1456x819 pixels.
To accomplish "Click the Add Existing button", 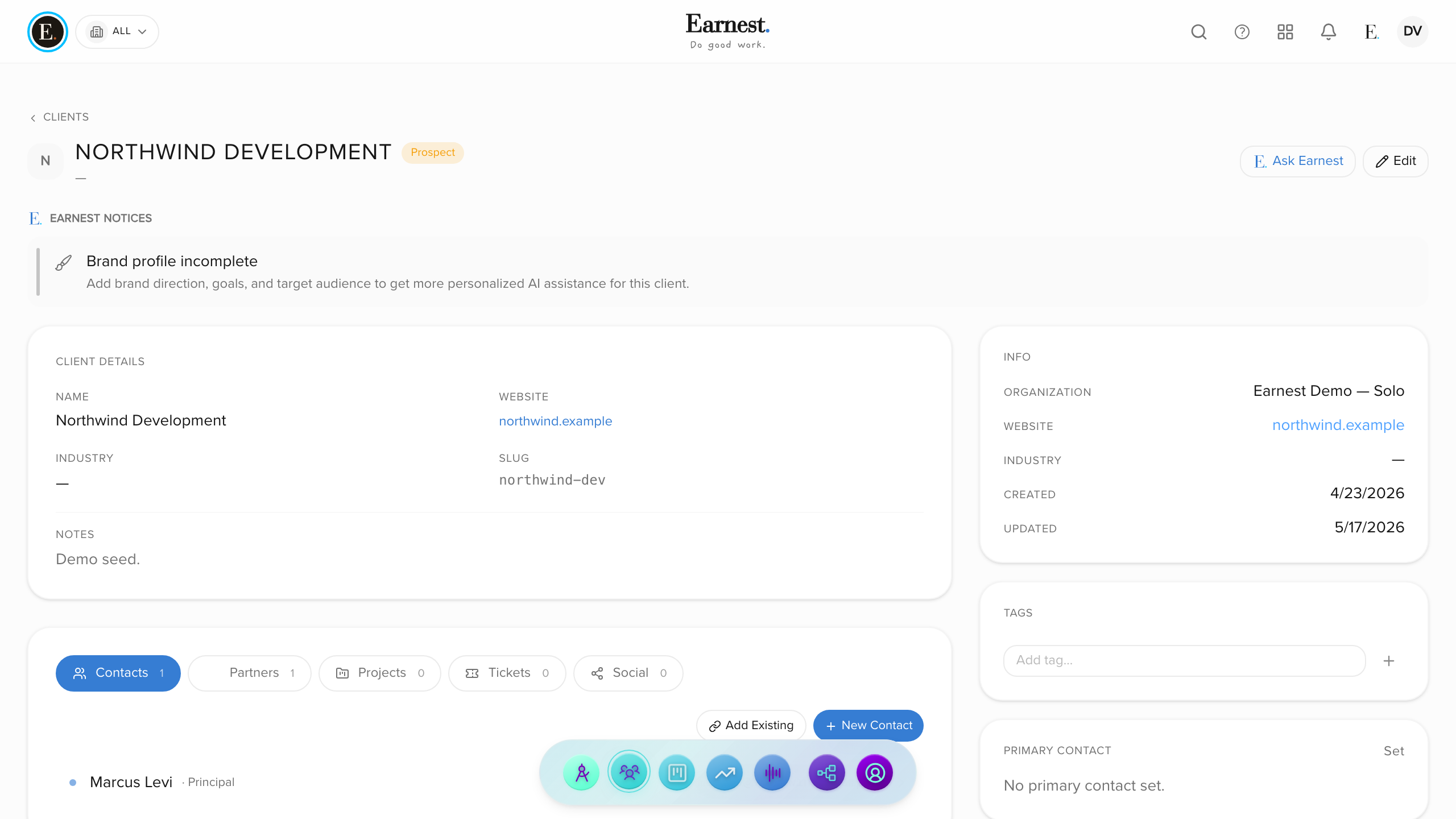I will click(x=751, y=725).
